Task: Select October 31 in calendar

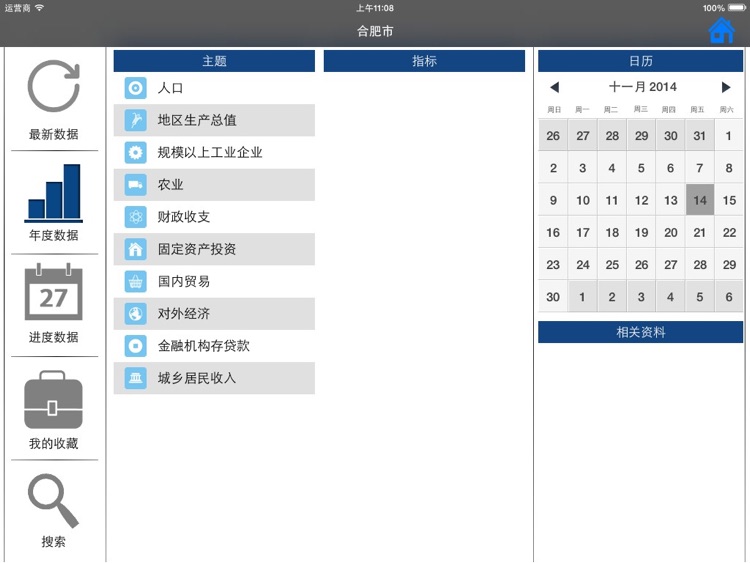Action: (700, 136)
